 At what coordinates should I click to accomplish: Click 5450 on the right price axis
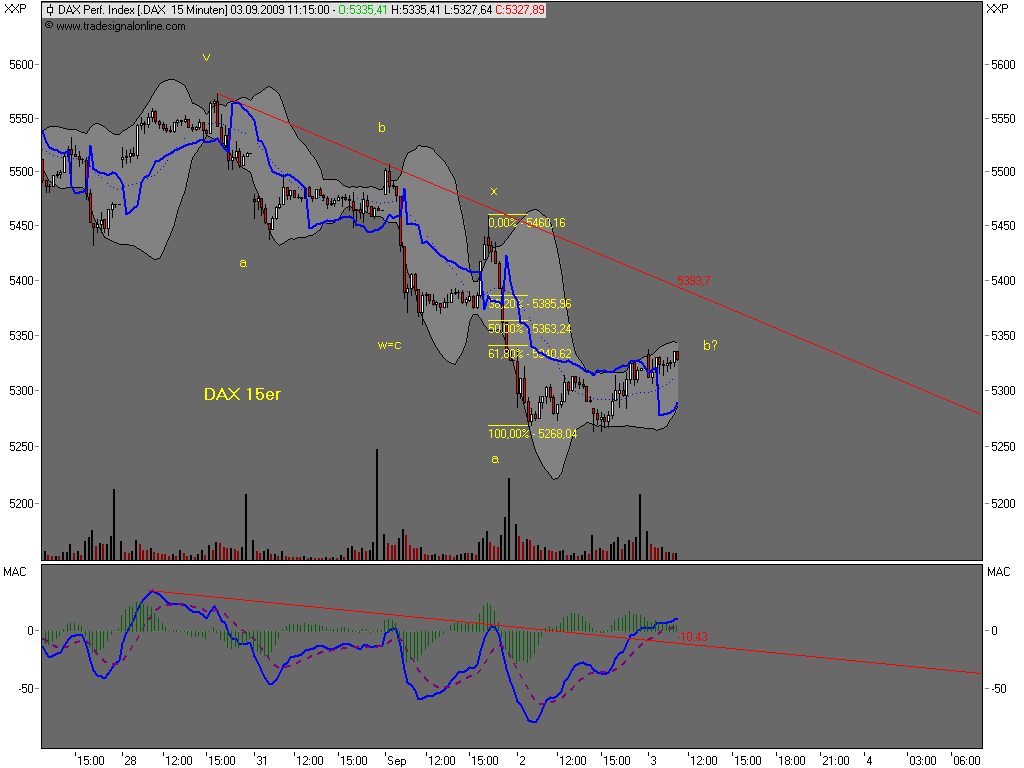[1003, 225]
